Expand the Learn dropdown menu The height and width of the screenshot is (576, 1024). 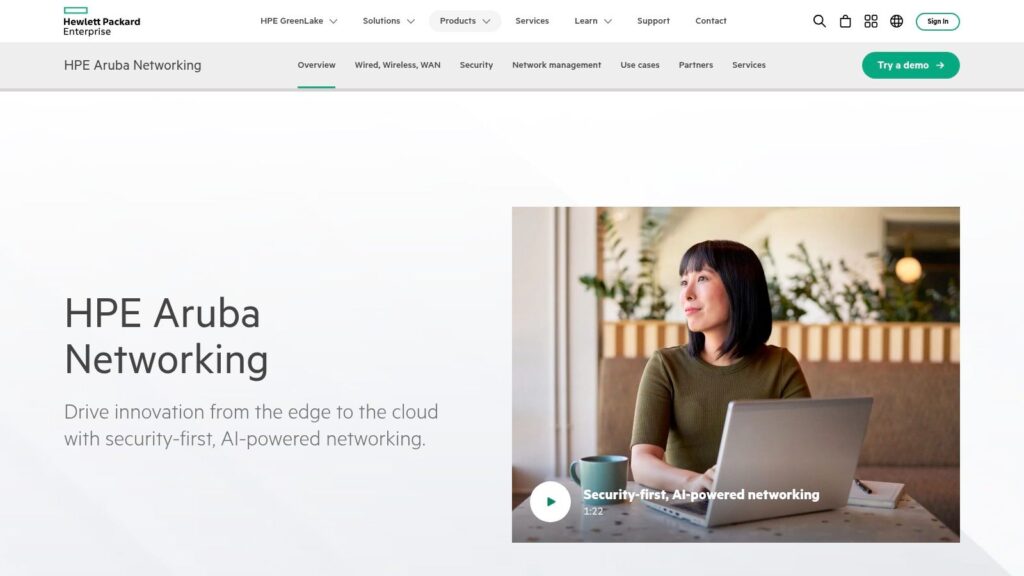[x=593, y=21]
